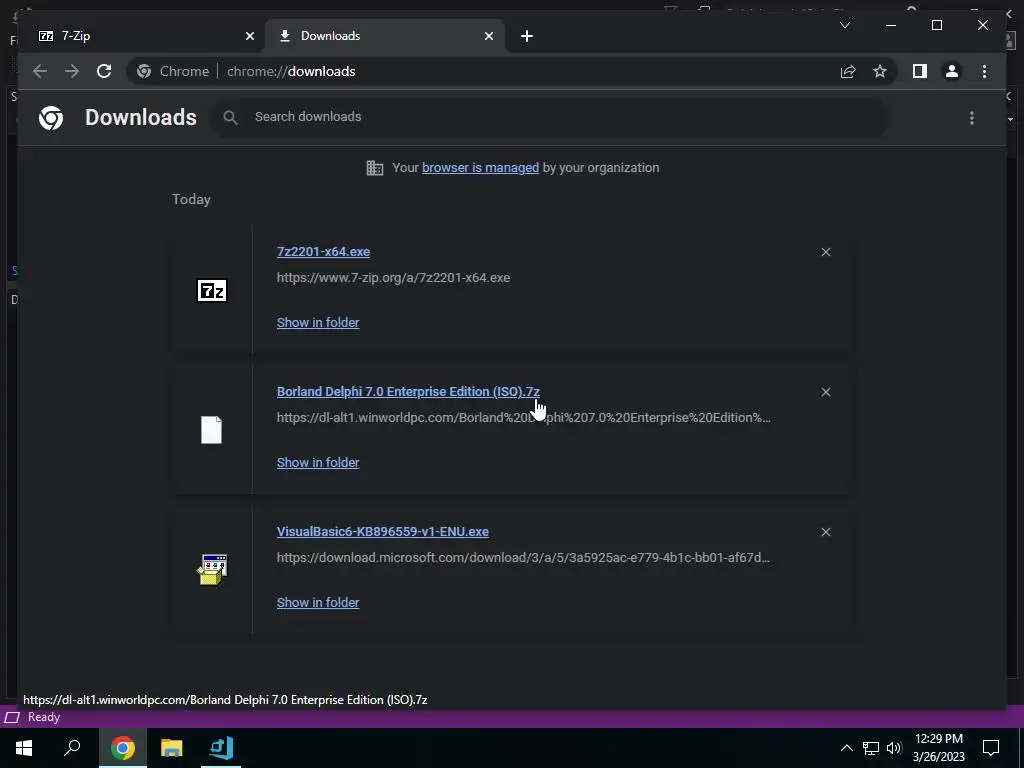This screenshot has height=768, width=1024.
Task: Remove 7z2201-x64.exe from the list
Action: (x=826, y=252)
